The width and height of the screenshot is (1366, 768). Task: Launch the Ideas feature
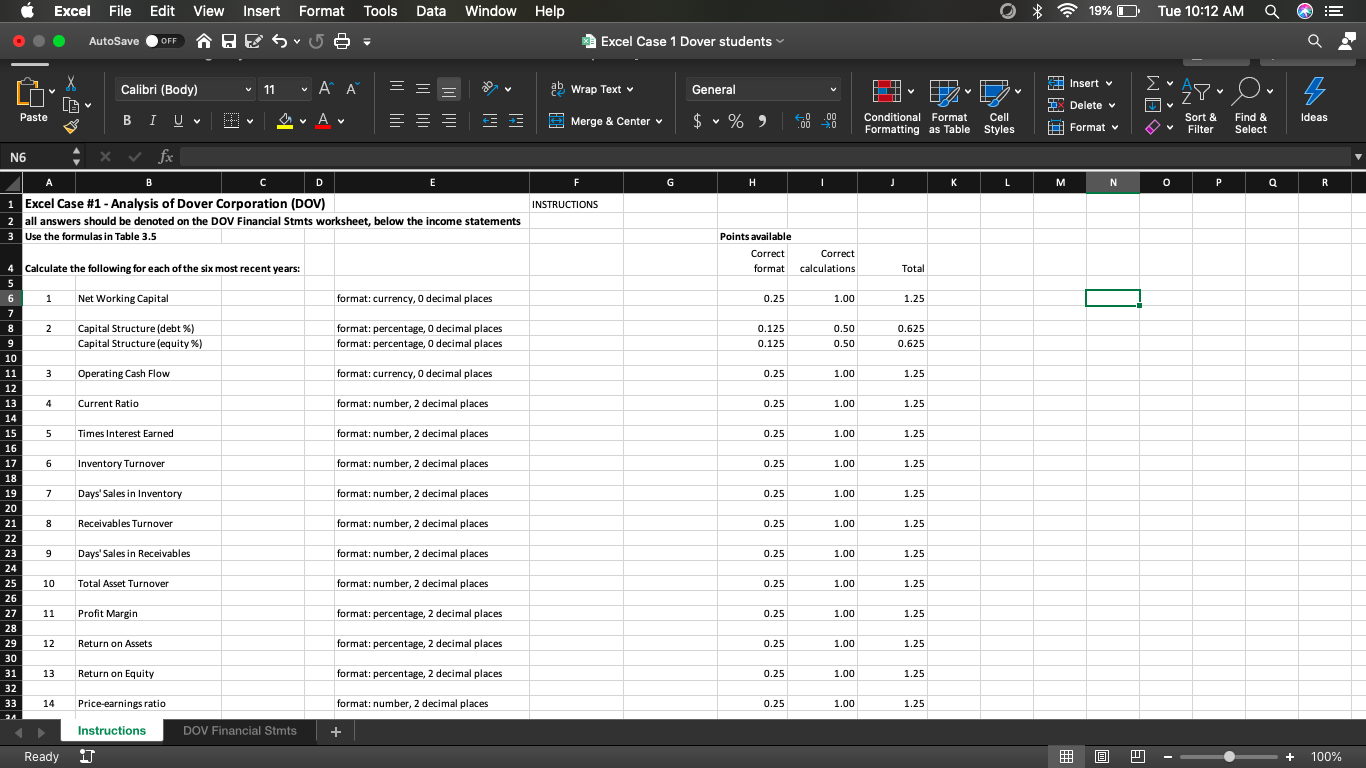click(1313, 105)
